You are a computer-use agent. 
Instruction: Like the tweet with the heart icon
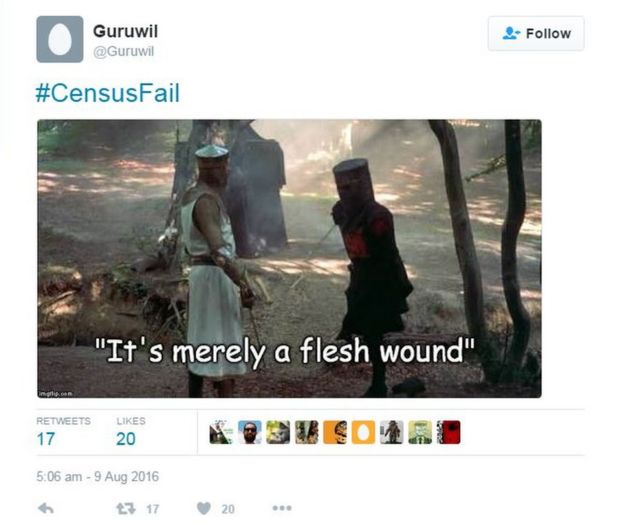pyautogui.click(x=204, y=508)
